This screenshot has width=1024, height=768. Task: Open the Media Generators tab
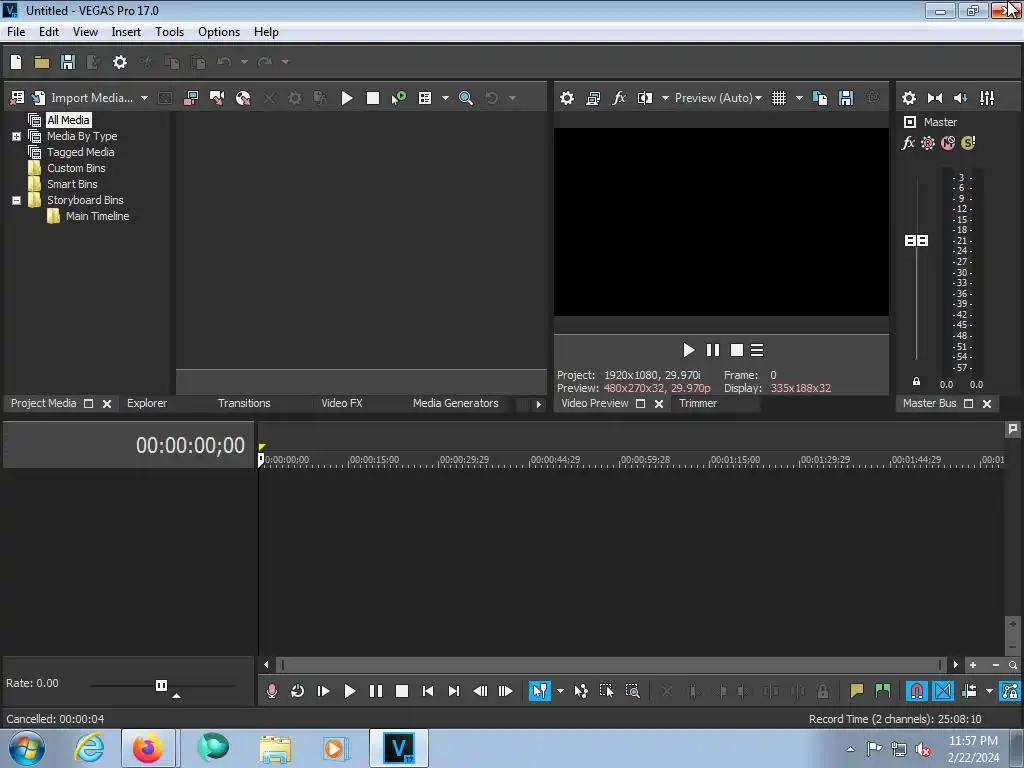(456, 404)
